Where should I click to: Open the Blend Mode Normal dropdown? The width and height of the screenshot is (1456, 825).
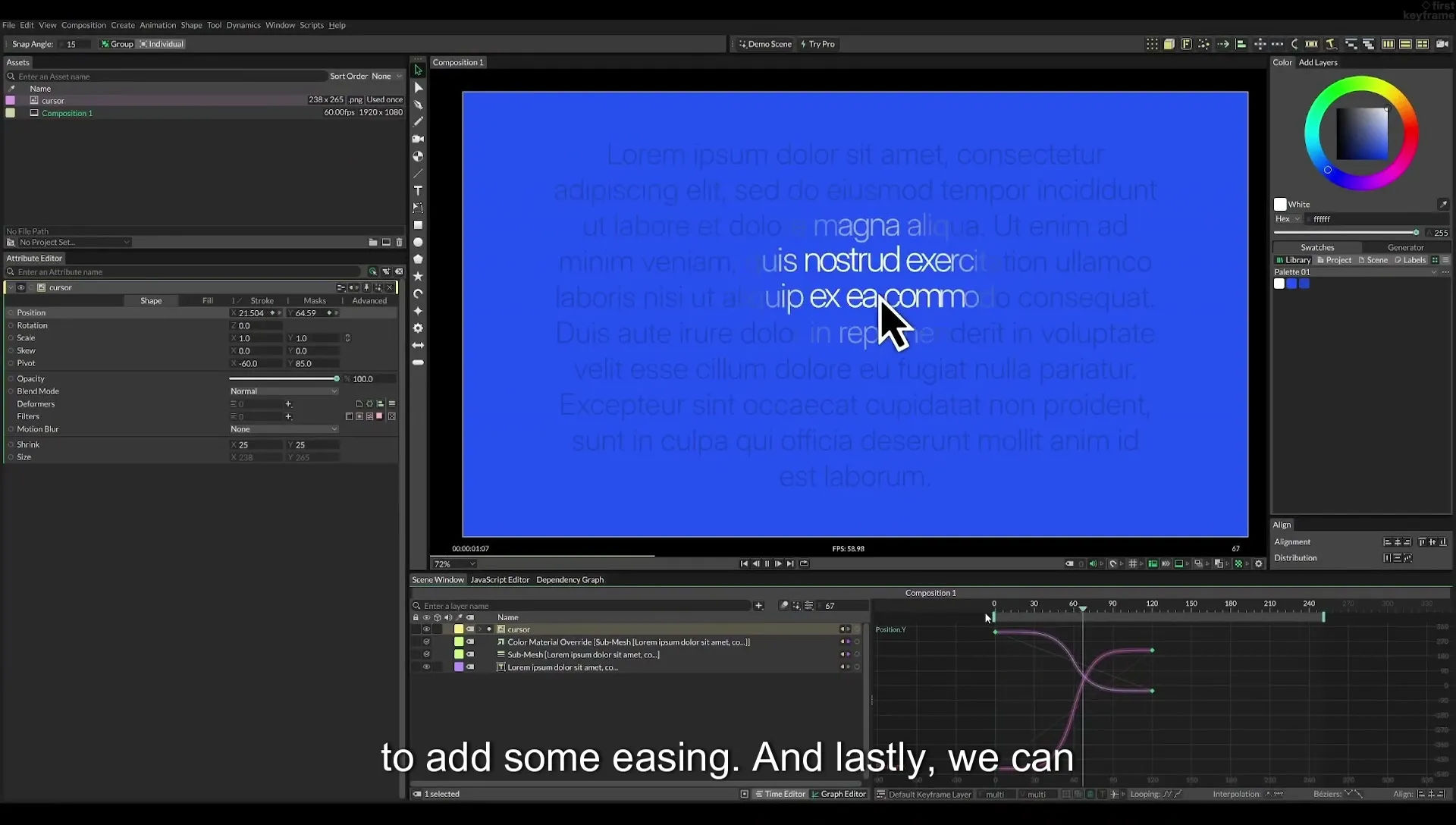point(284,391)
